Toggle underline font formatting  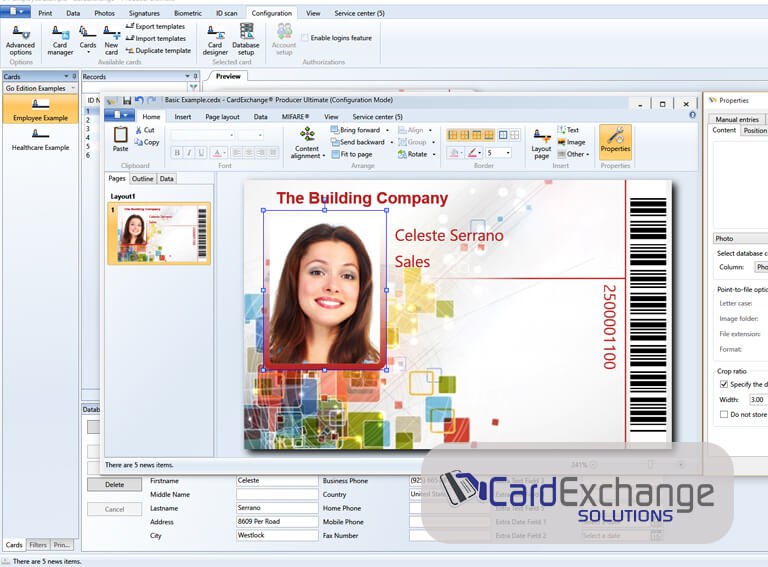pos(201,153)
